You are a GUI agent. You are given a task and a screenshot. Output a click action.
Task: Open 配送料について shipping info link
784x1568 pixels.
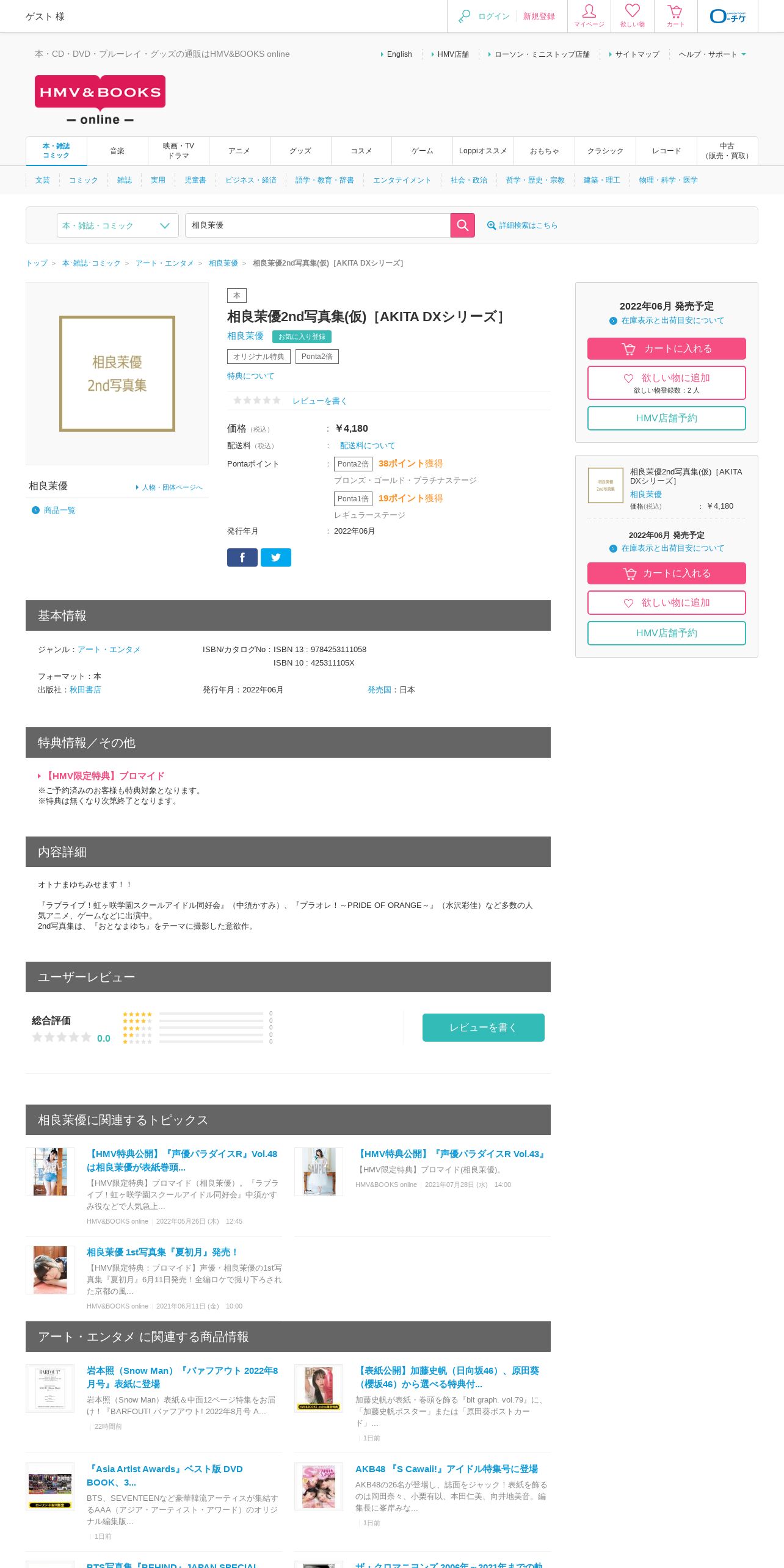pyautogui.click(x=368, y=446)
